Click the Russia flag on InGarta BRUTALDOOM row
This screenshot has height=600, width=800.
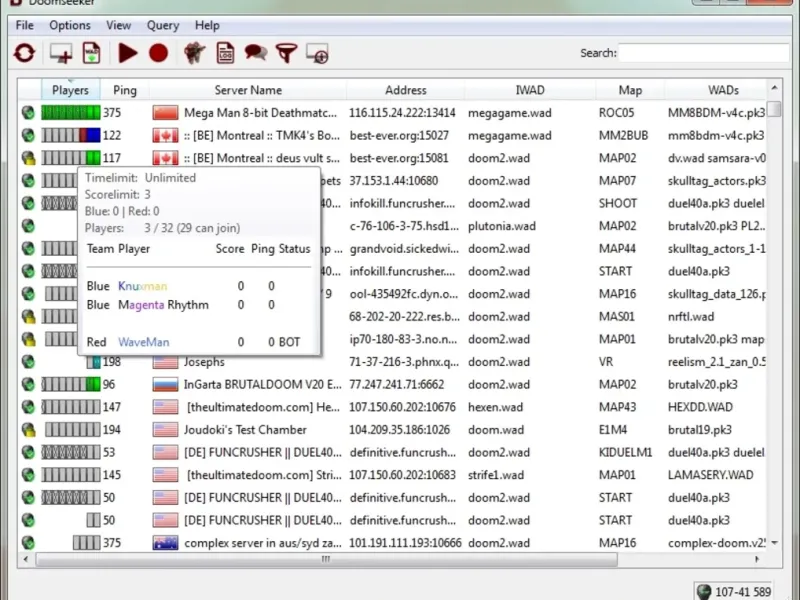(x=165, y=384)
